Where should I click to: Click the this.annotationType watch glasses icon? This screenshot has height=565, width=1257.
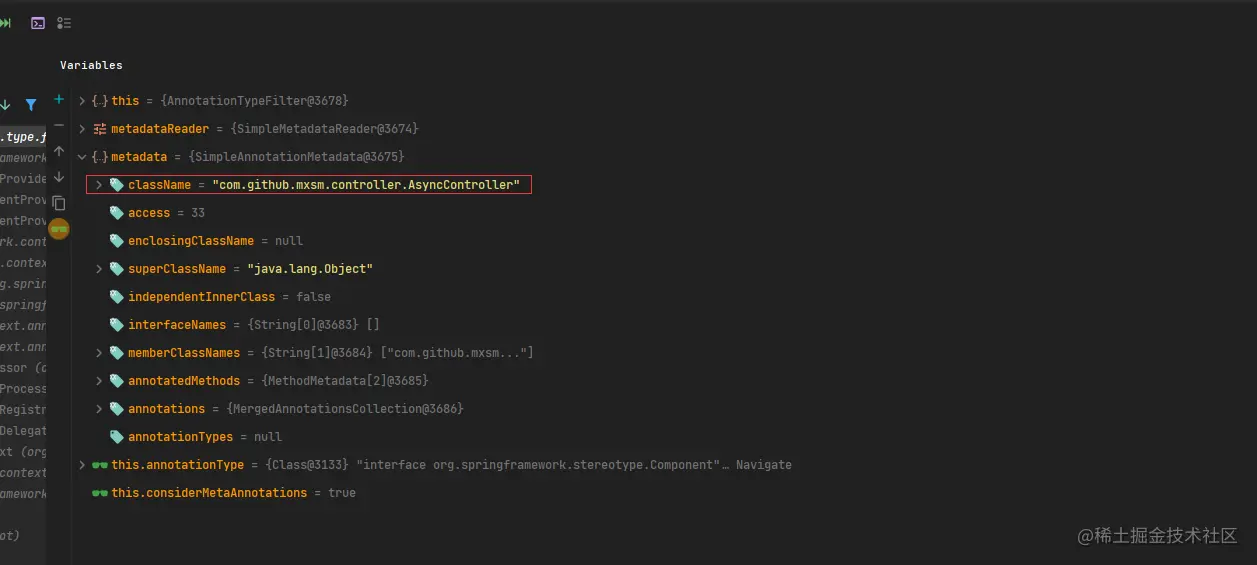100,465
